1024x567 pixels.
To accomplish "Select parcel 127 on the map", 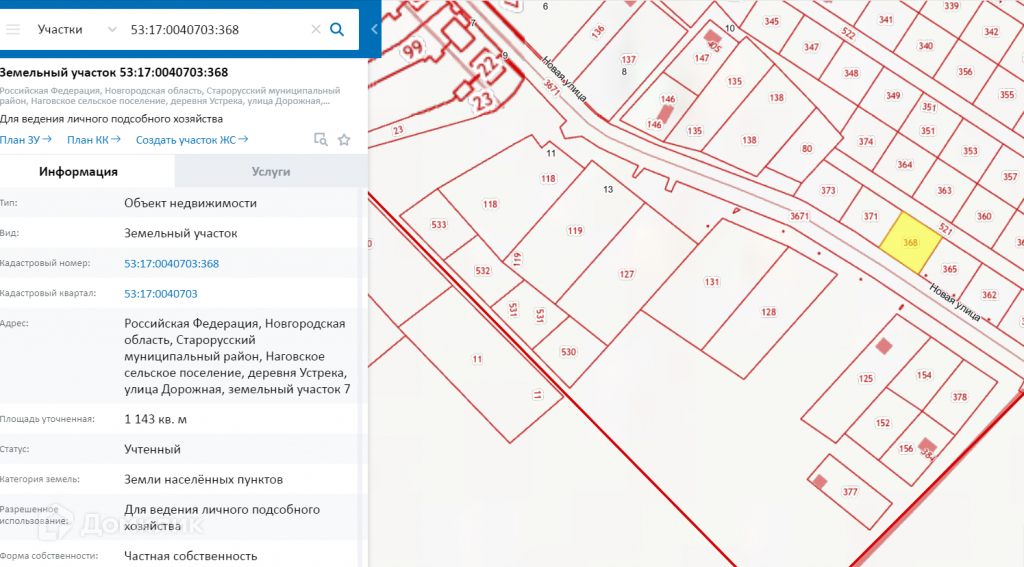I will (626, 275).
